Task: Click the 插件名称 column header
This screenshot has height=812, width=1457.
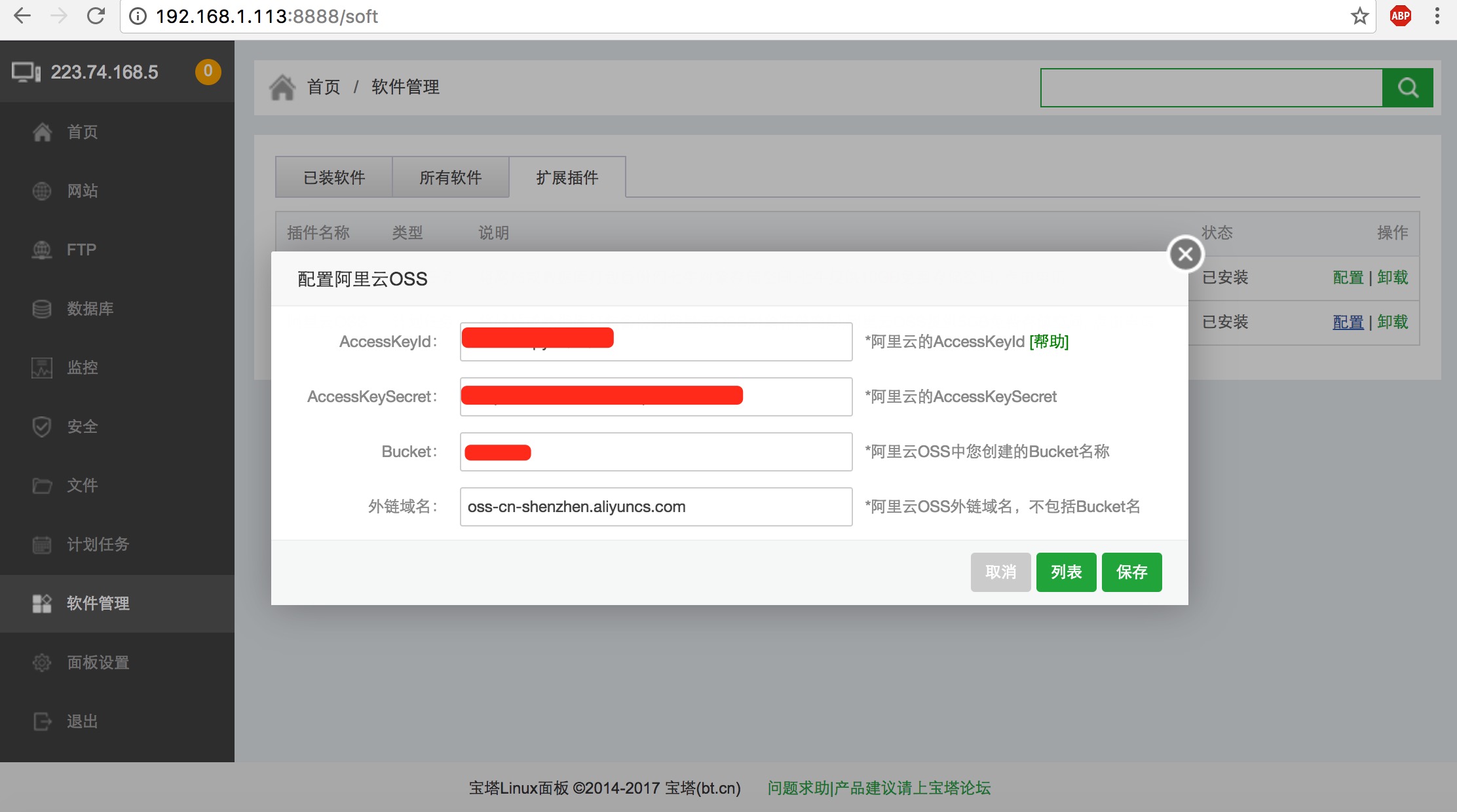Action: pyautogui.click(x=318, y=232)
